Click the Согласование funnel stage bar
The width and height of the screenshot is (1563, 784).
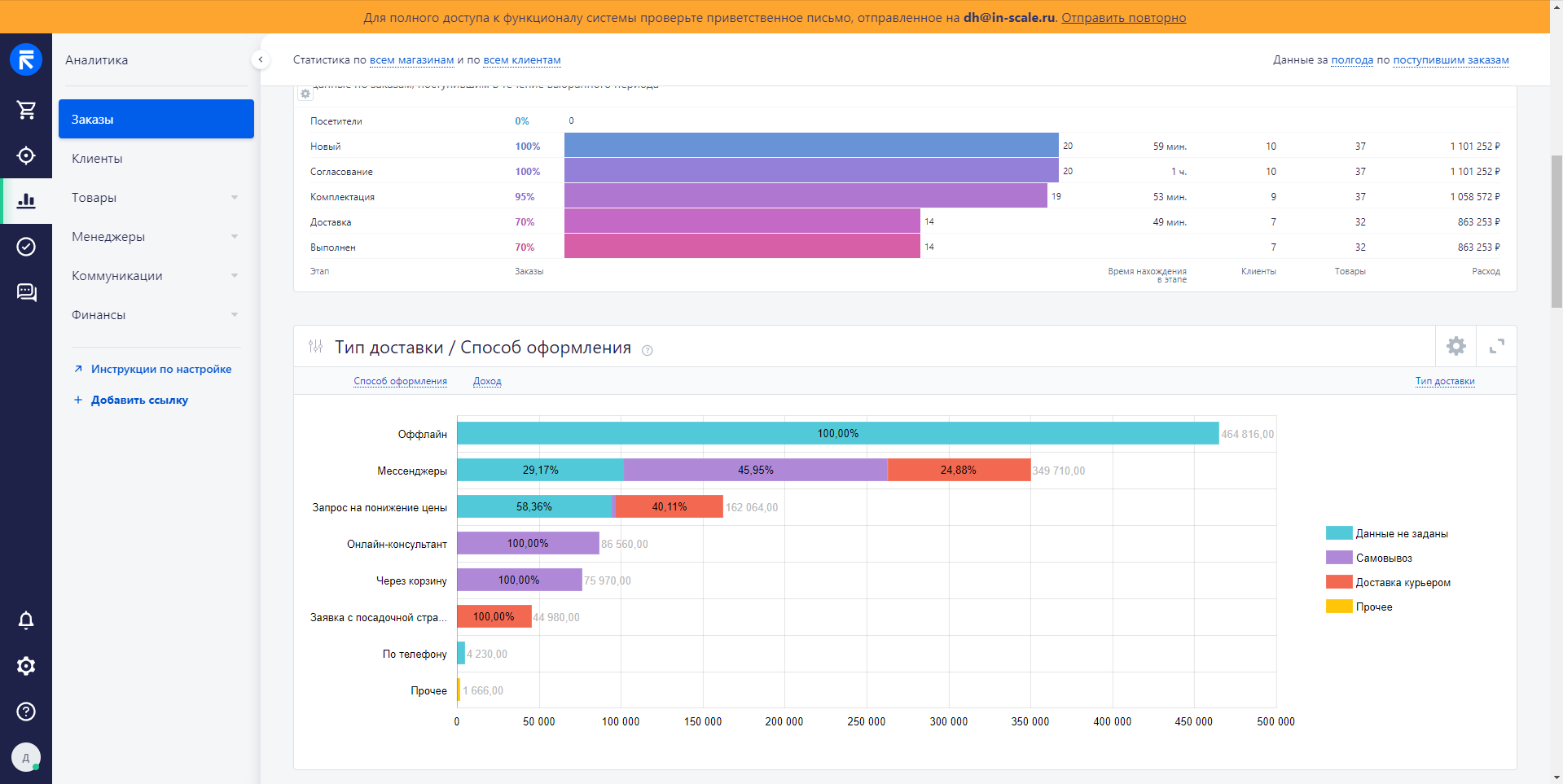pyautogui.click(x=811, y=170)
